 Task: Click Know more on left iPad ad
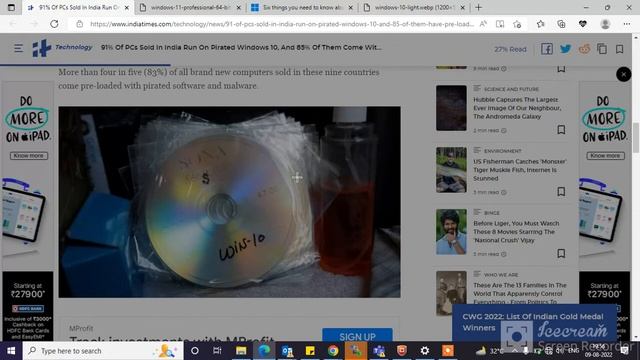pos(29,156)
